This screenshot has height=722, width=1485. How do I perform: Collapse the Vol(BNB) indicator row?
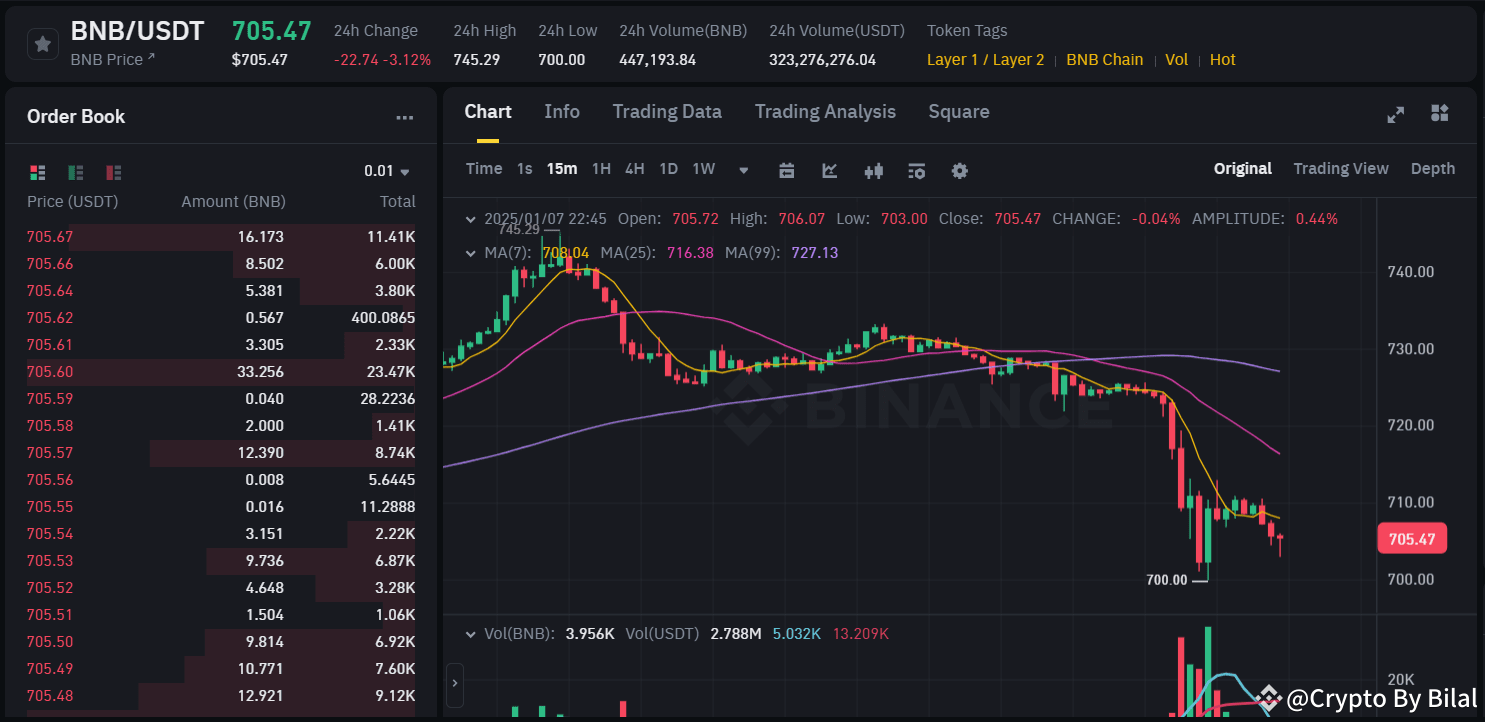pyautogui.click(x=472, y=634)
